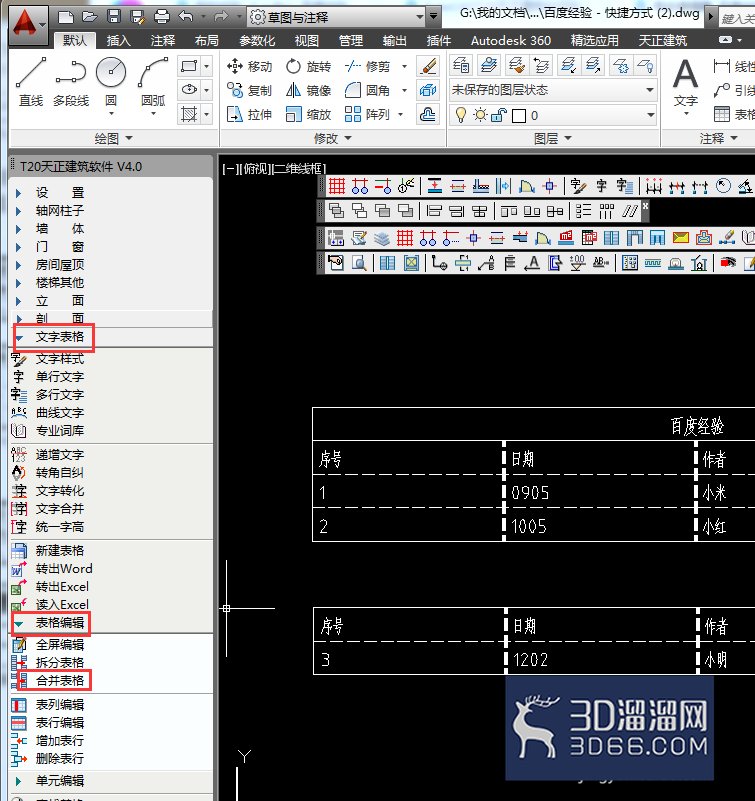Click the 缩放 (Scale) tool

coord(309,114)
